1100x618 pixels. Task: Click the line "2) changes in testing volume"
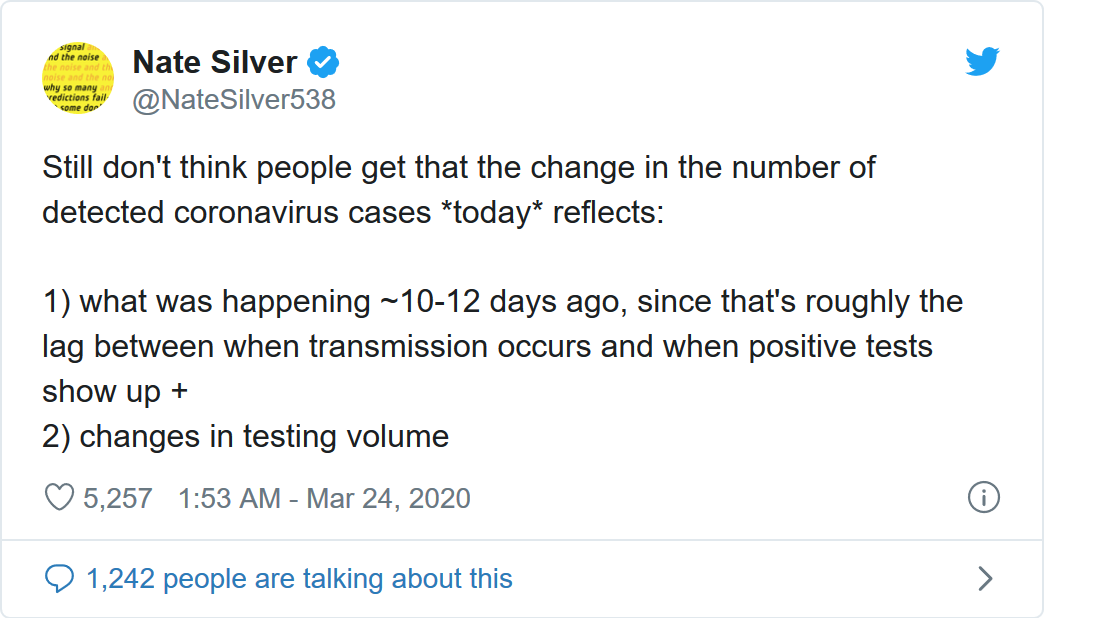[246, 436]
